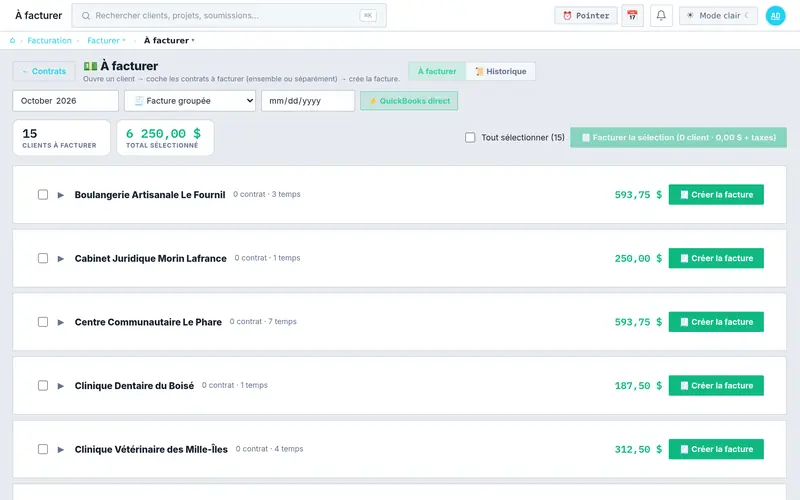Expand Cabinet Juridique Morin Lafrance row
The height and width of the screenshot is (500, 800).
61,259
